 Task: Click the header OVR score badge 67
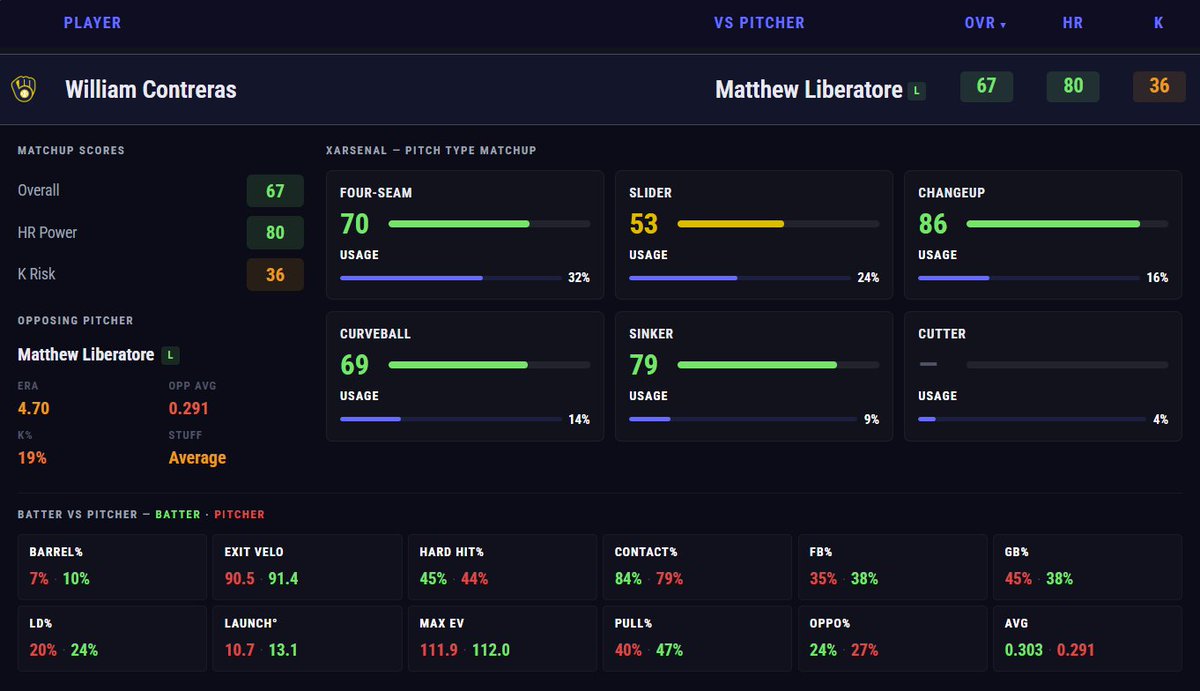point(986,86)
